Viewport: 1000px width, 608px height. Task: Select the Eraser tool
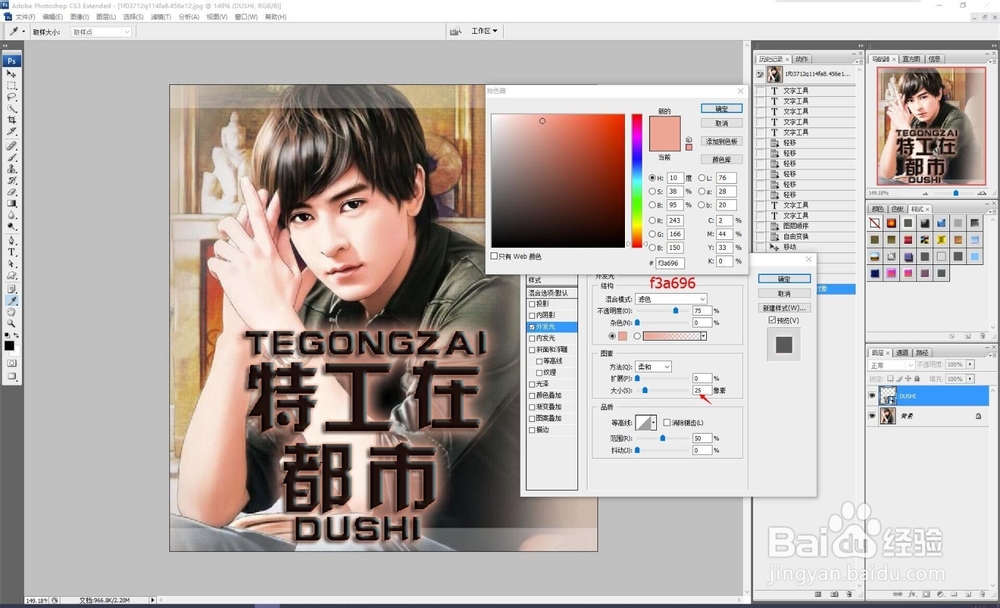point(11,192)
